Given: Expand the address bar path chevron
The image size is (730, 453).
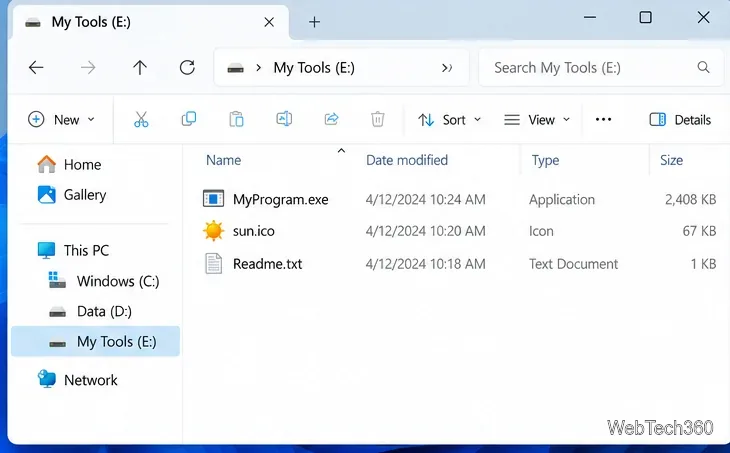Looking at the screenshot, I should coord(259,68).
